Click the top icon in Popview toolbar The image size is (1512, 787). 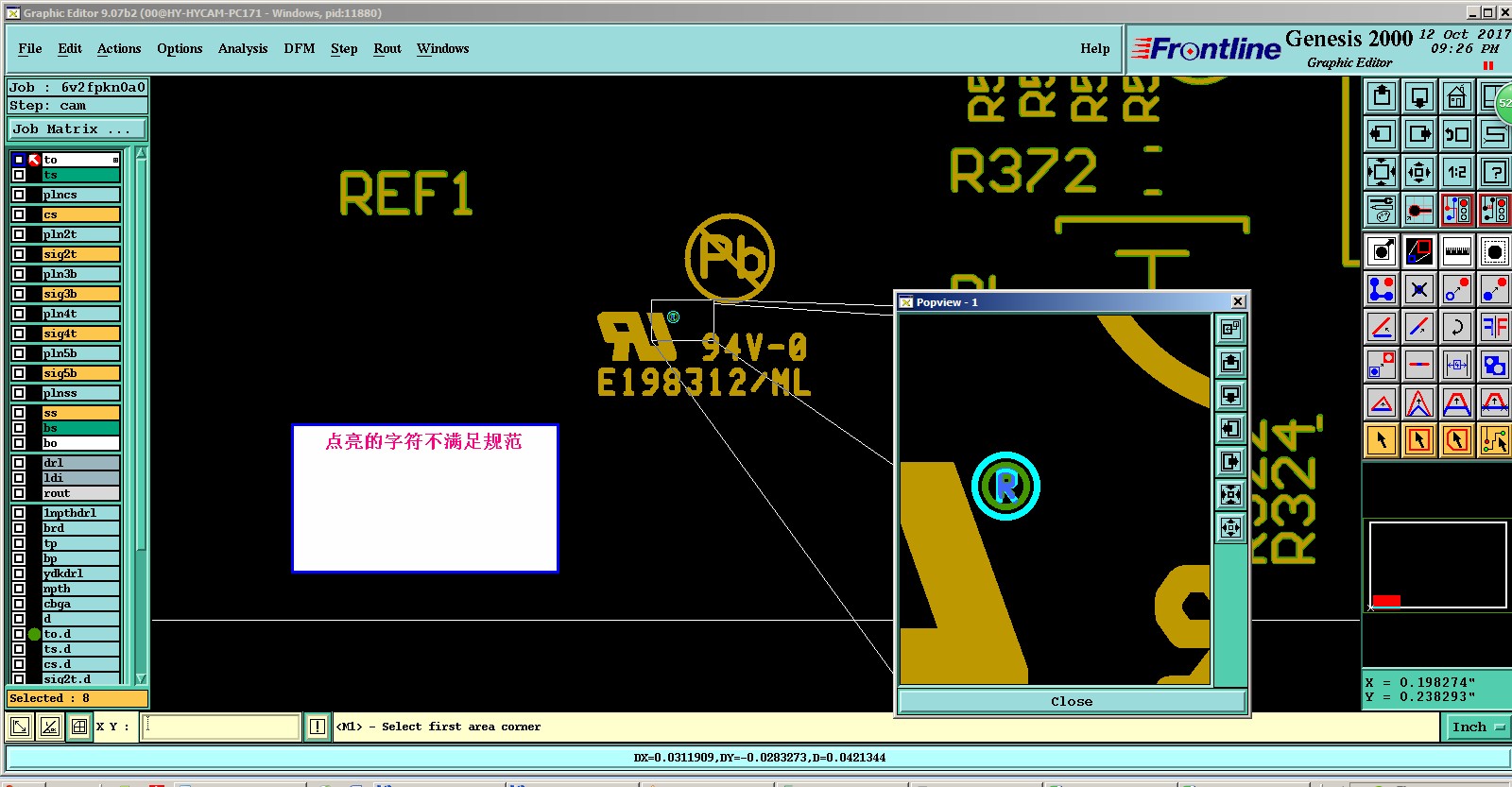[x=1230, y=329]
